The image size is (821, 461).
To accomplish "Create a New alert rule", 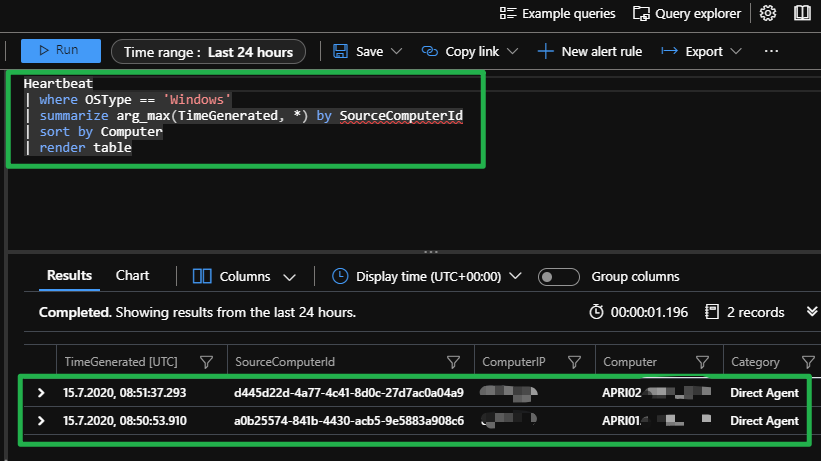I will (590, 51).
